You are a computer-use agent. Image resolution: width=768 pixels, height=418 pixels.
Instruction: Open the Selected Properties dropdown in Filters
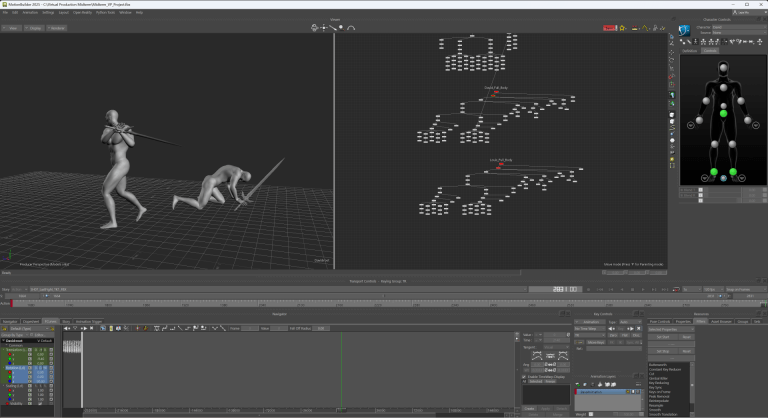[668, 329]
